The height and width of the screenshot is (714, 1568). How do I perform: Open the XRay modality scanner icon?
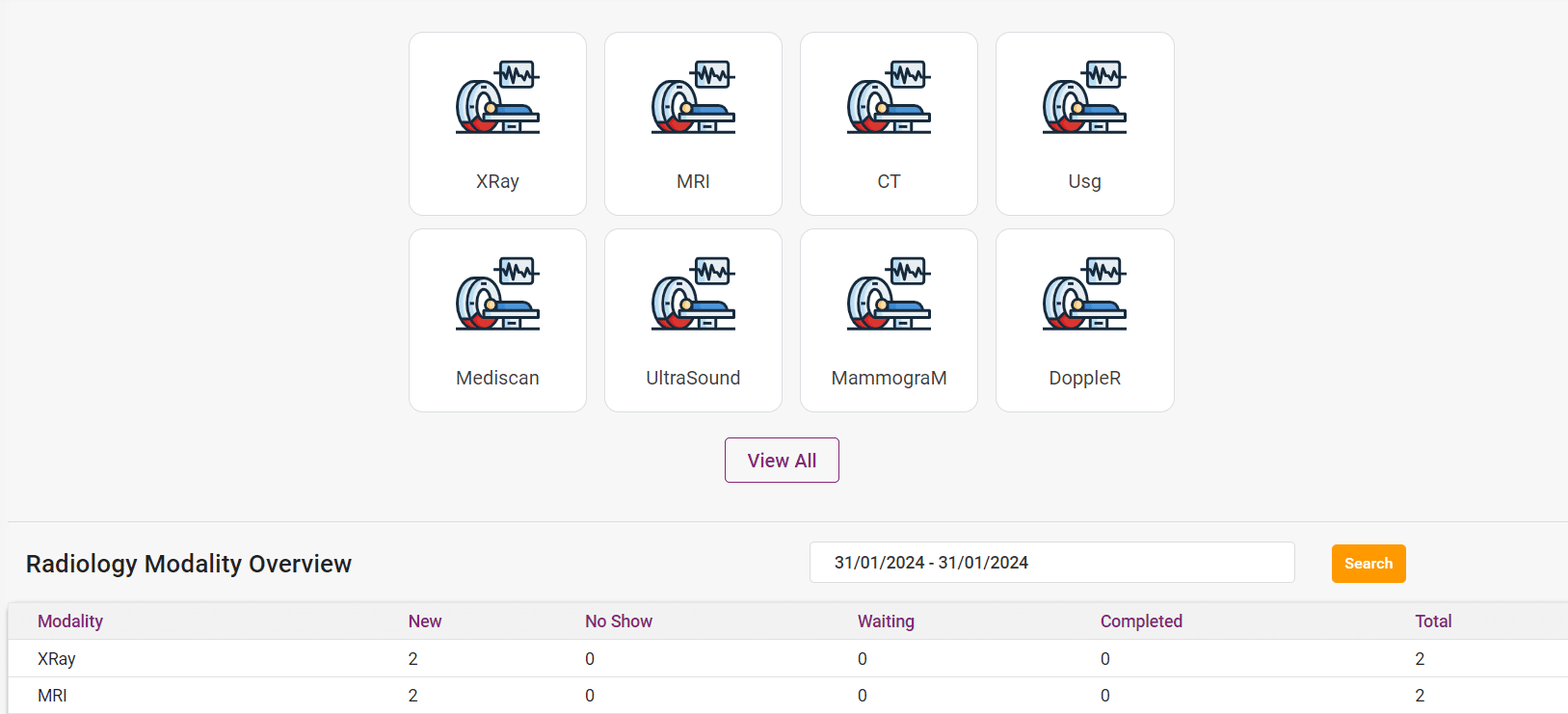pyautogui.click(x=497, y=98)
